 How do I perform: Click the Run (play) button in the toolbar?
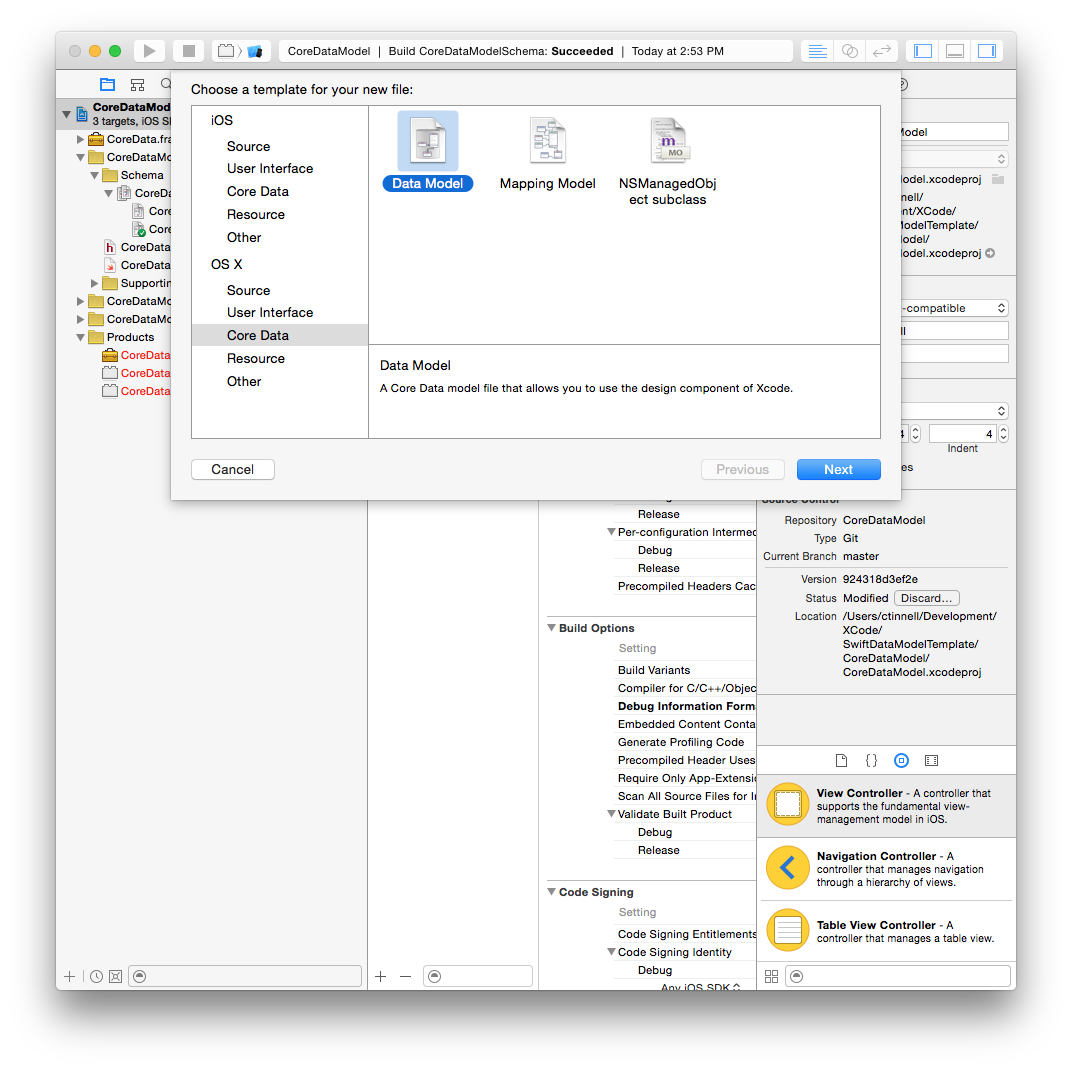tap(149, 51)
